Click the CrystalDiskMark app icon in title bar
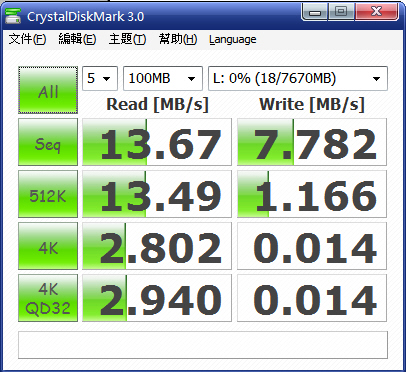The width and height of the screenshot is (406, 372). (x=13, y=16)
